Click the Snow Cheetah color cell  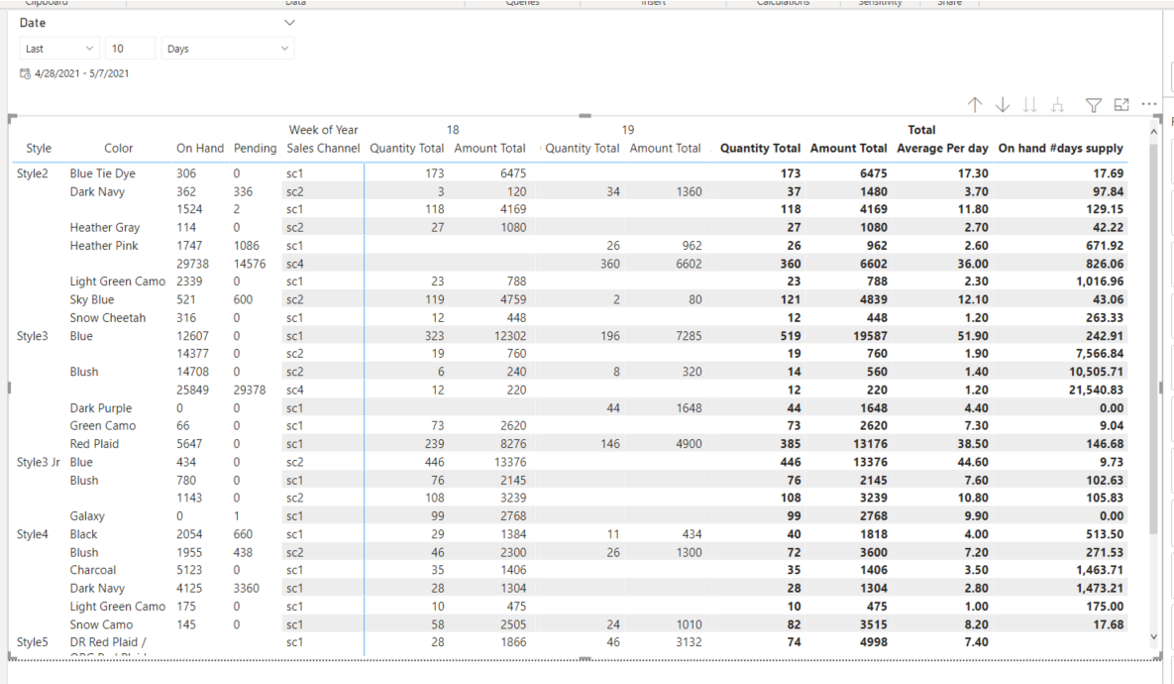click(108, 317)
